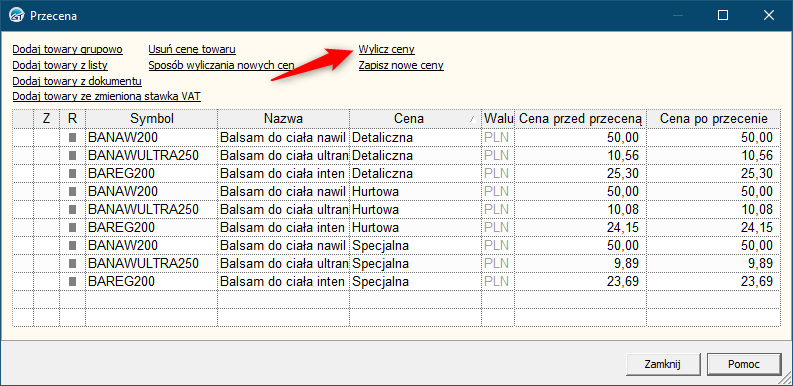The height and width of the screenshot is (386, 793).
Task: Maximize the Przecena window
Action: (723, 16)
